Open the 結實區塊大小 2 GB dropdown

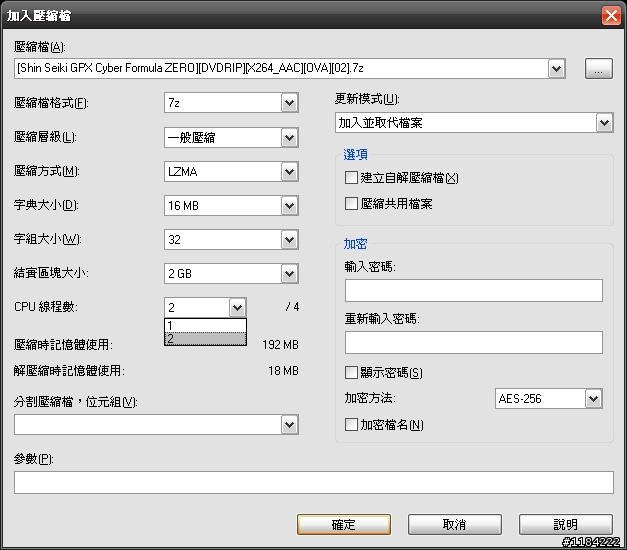290,274
